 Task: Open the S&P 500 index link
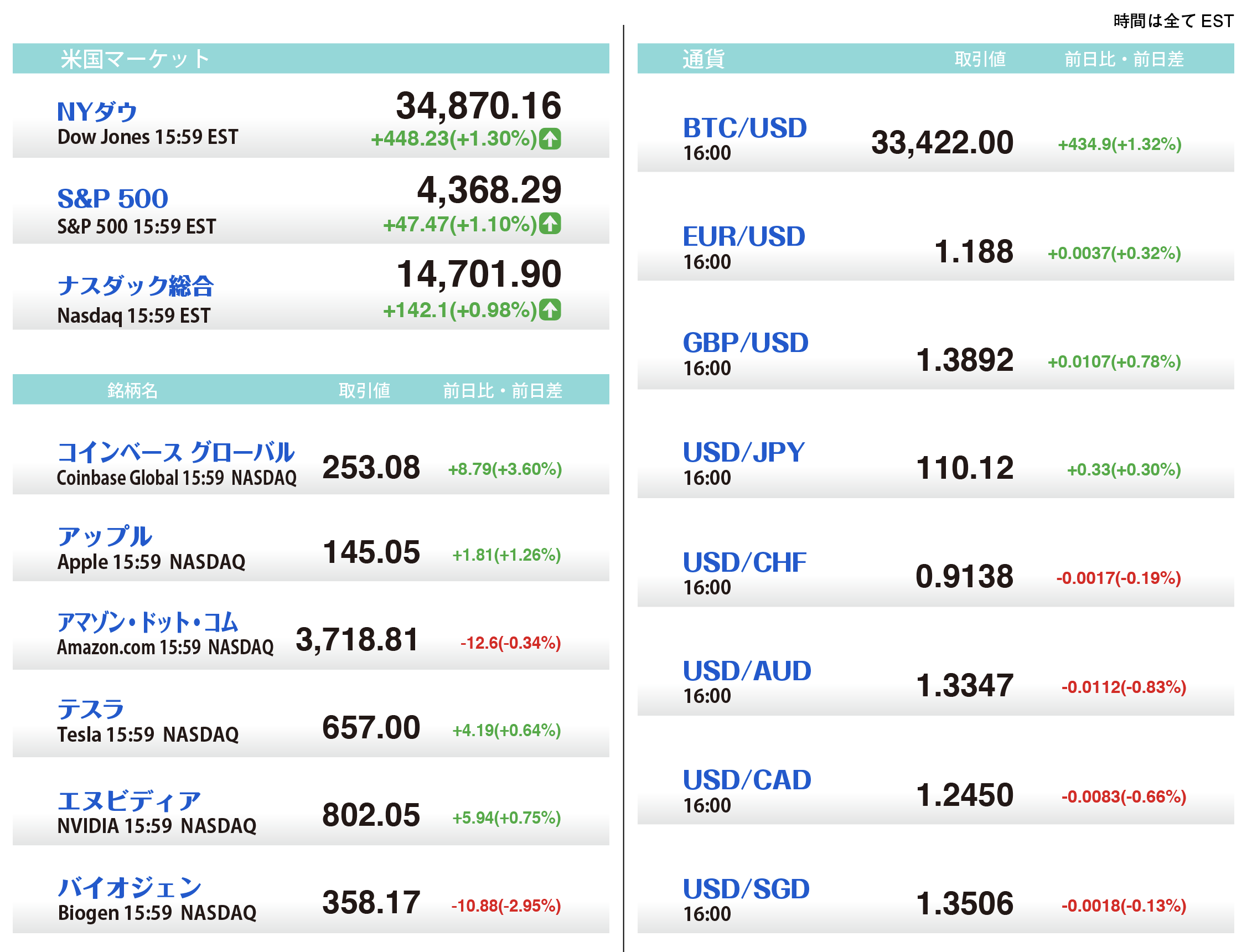tap(113, 198)
